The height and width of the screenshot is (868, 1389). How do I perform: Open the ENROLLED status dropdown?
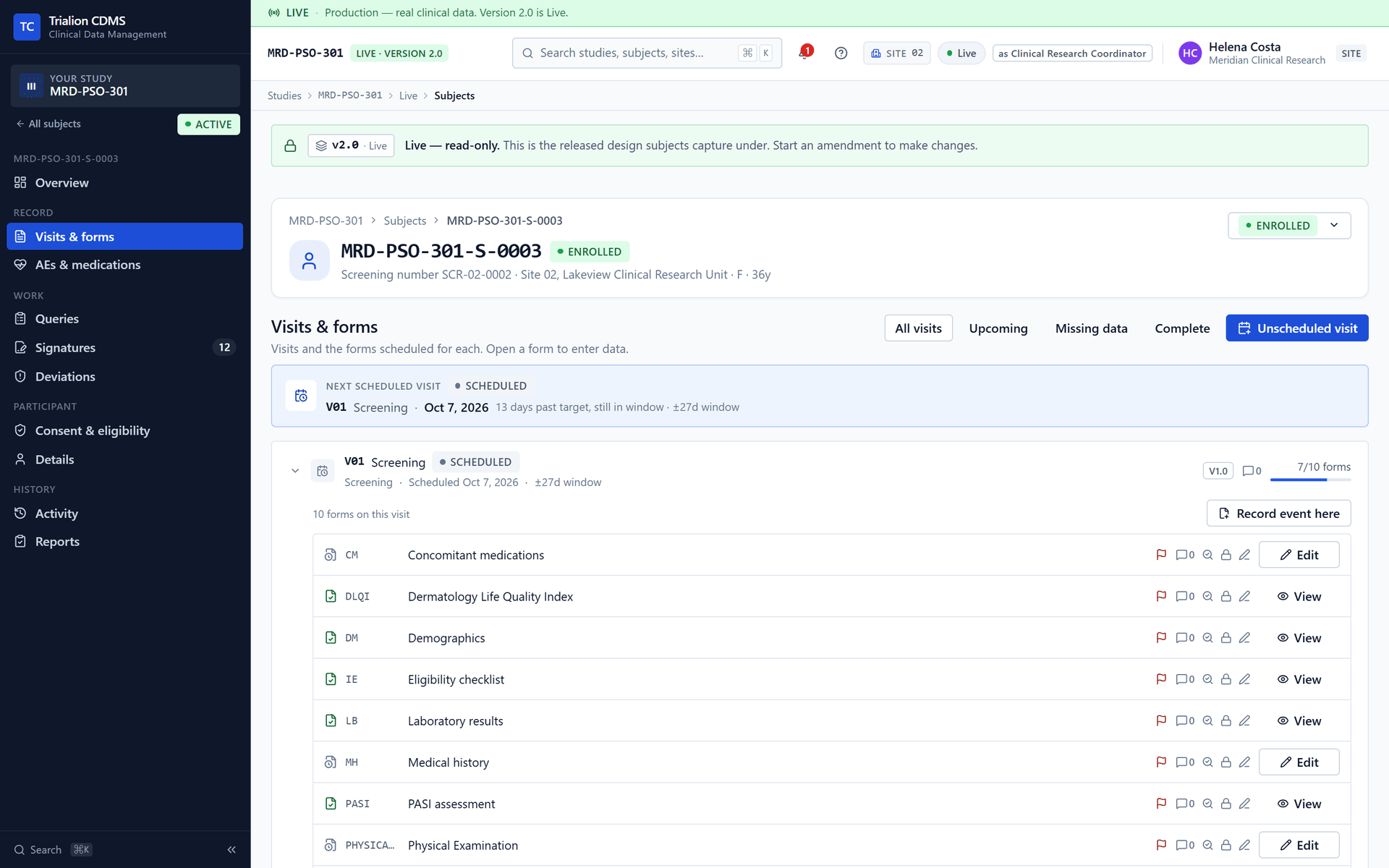coord(1289,226)
